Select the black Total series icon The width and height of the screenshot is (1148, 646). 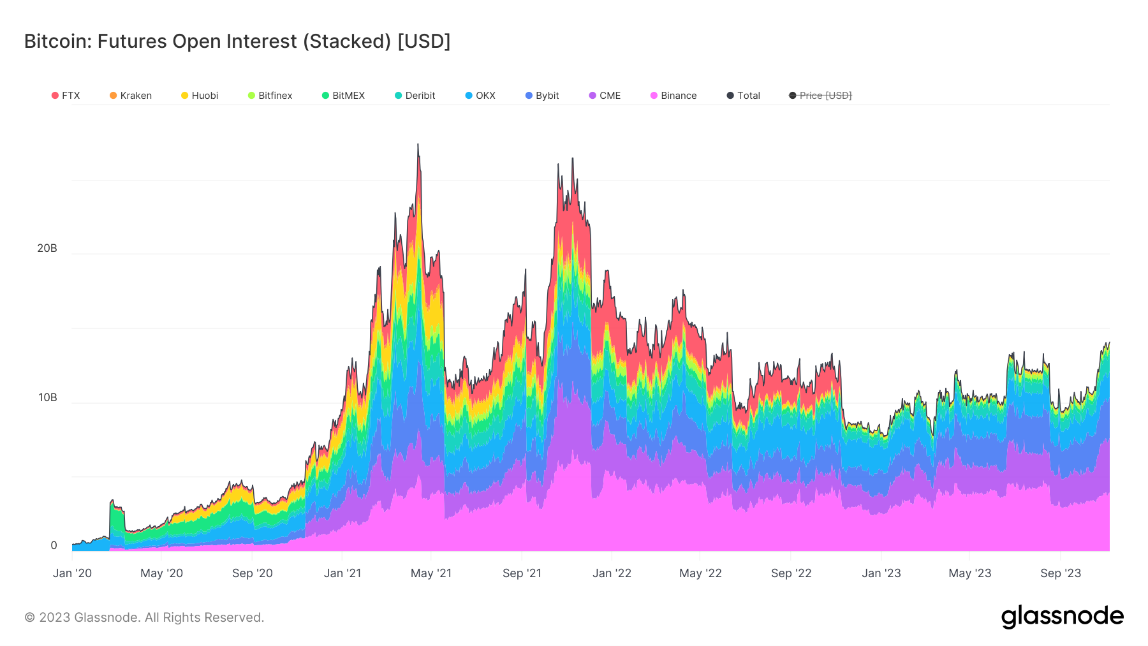728,95
